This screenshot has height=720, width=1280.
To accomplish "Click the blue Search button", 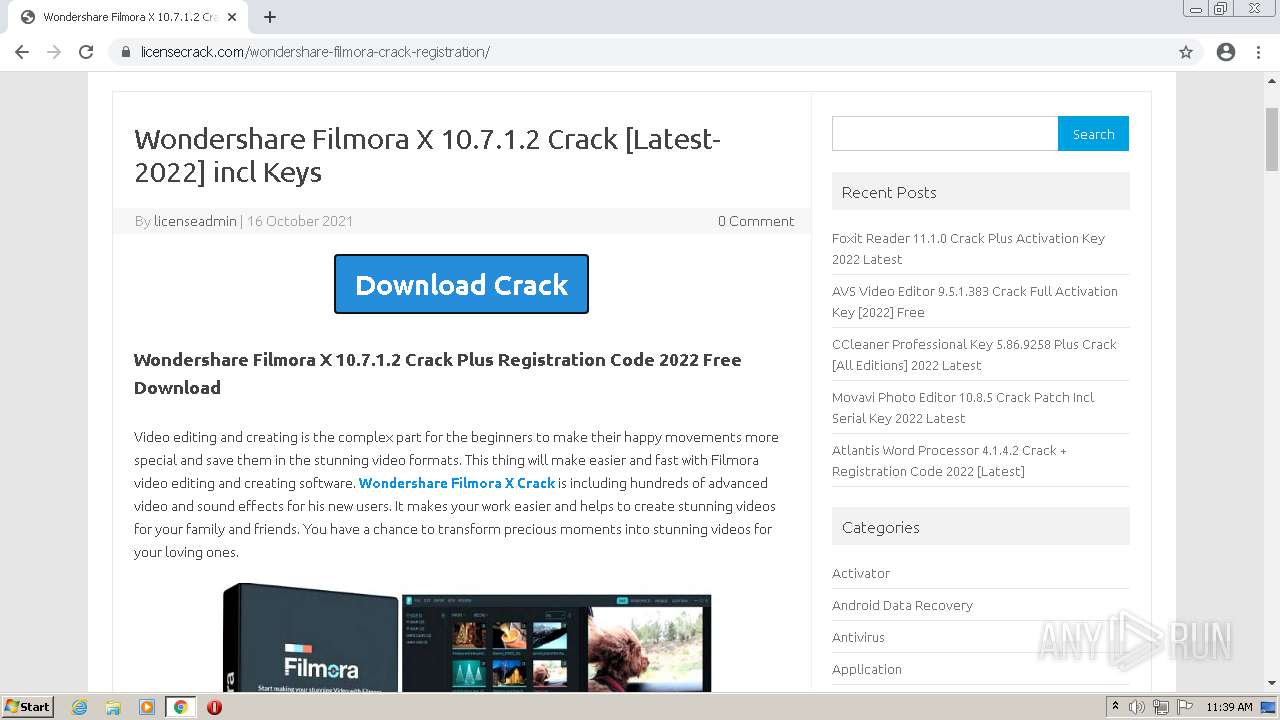I will (x=1093, y=134).
